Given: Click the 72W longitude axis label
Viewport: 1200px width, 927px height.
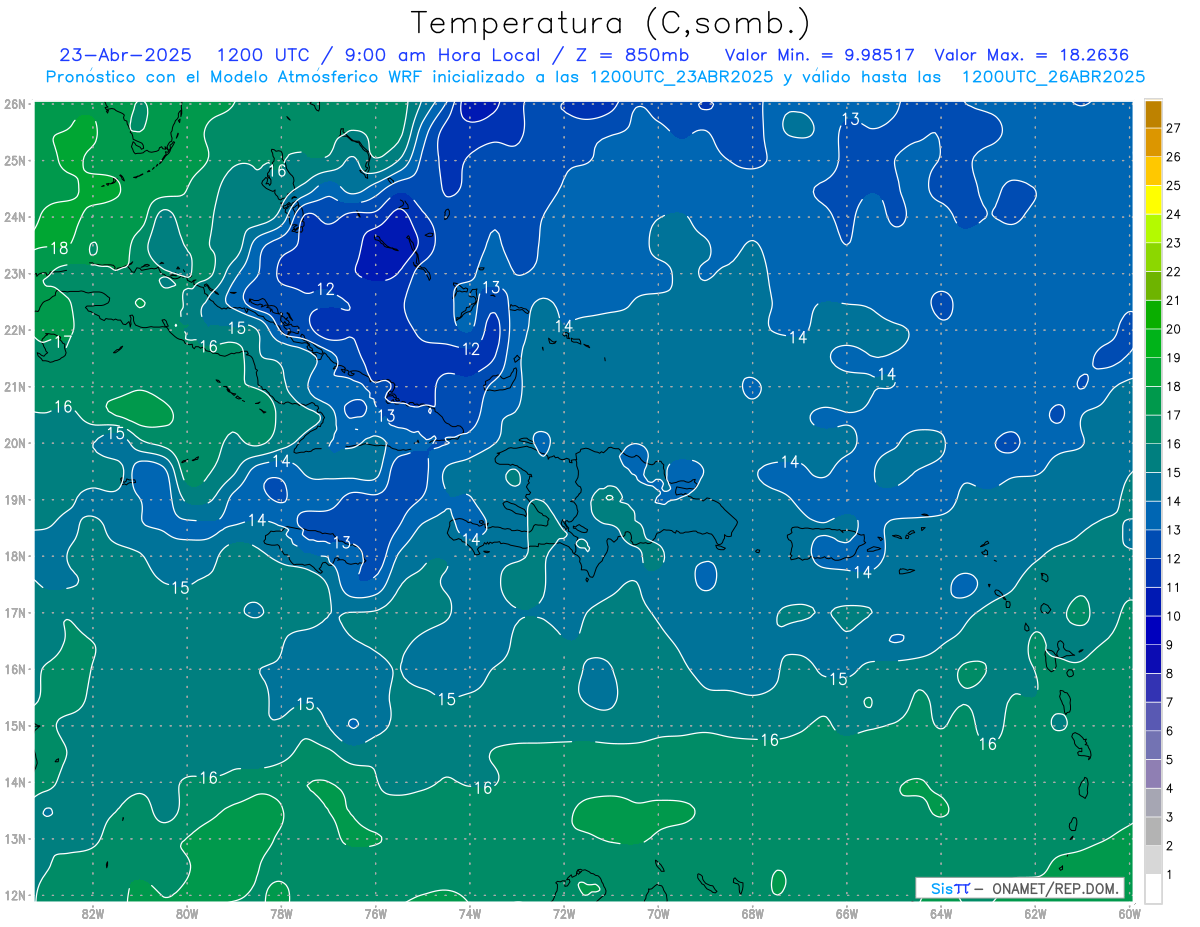Looking at the screenshot, I should tap(564, 913).
